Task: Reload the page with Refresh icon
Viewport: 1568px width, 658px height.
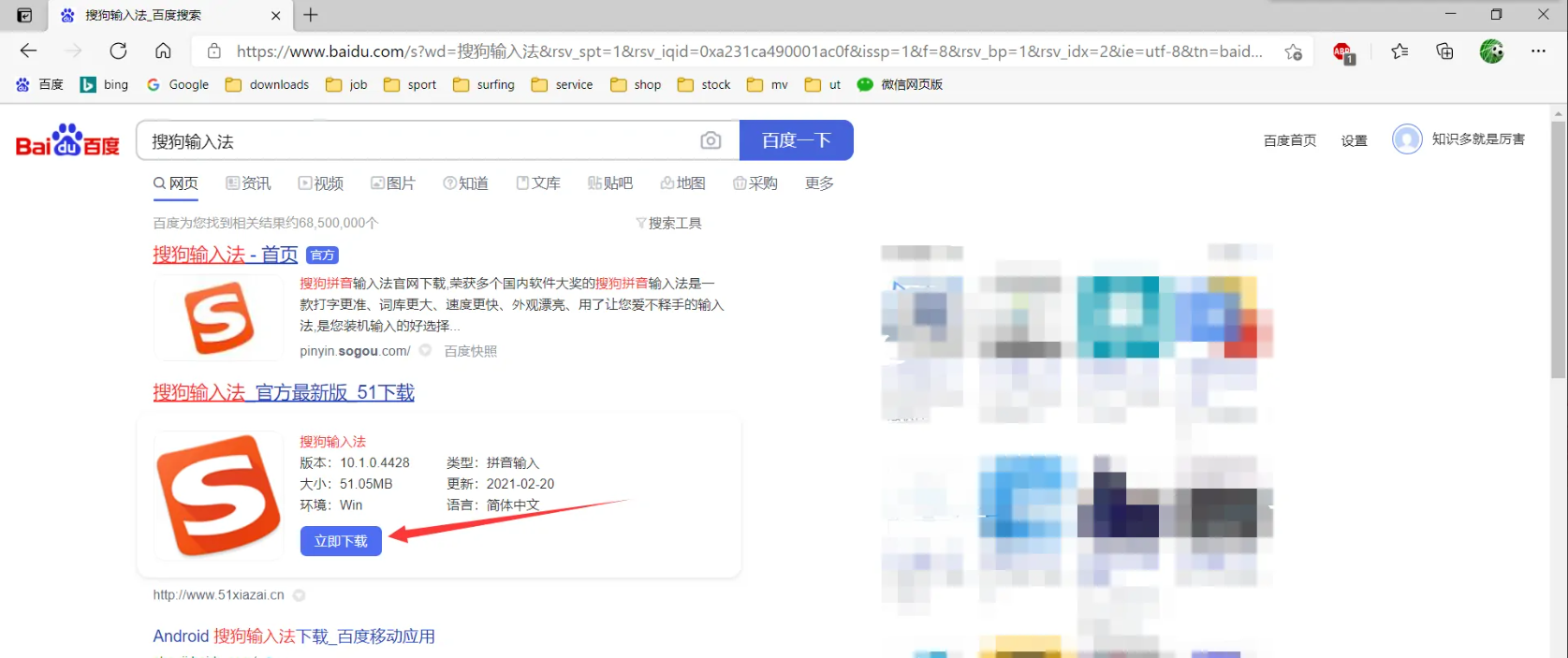Action: (x=118, y=51)
